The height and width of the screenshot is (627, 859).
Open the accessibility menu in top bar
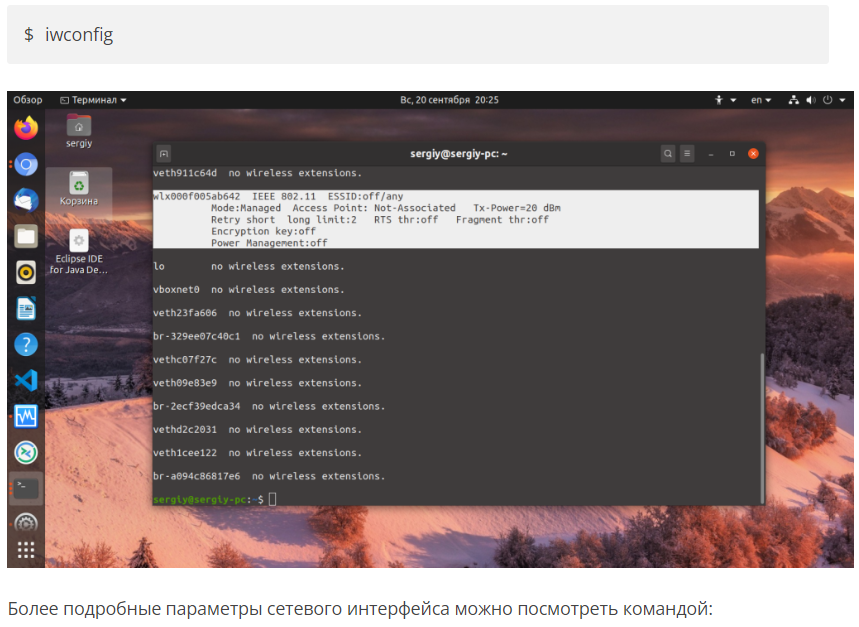pos(725,100)
